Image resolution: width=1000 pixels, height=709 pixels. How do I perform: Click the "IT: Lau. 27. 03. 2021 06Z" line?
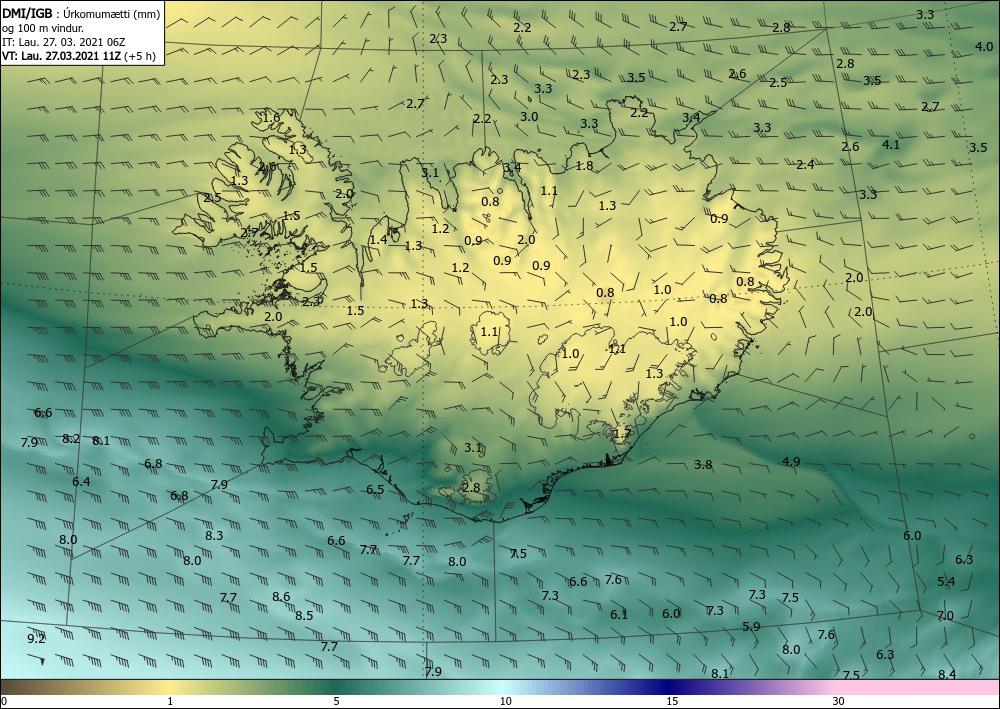tap(63, 42)
